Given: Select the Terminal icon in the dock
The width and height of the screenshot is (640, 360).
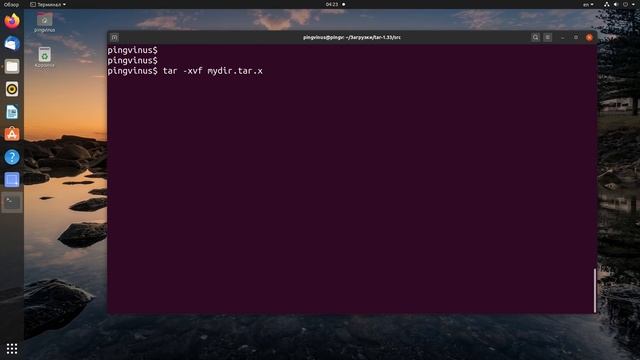Looking at the screenshot, I should point(12,202).
